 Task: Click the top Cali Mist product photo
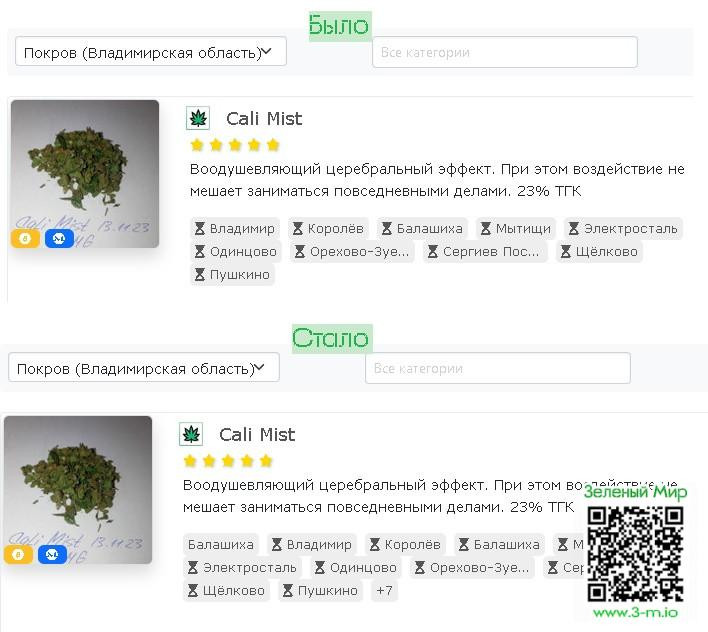point(85,174)
